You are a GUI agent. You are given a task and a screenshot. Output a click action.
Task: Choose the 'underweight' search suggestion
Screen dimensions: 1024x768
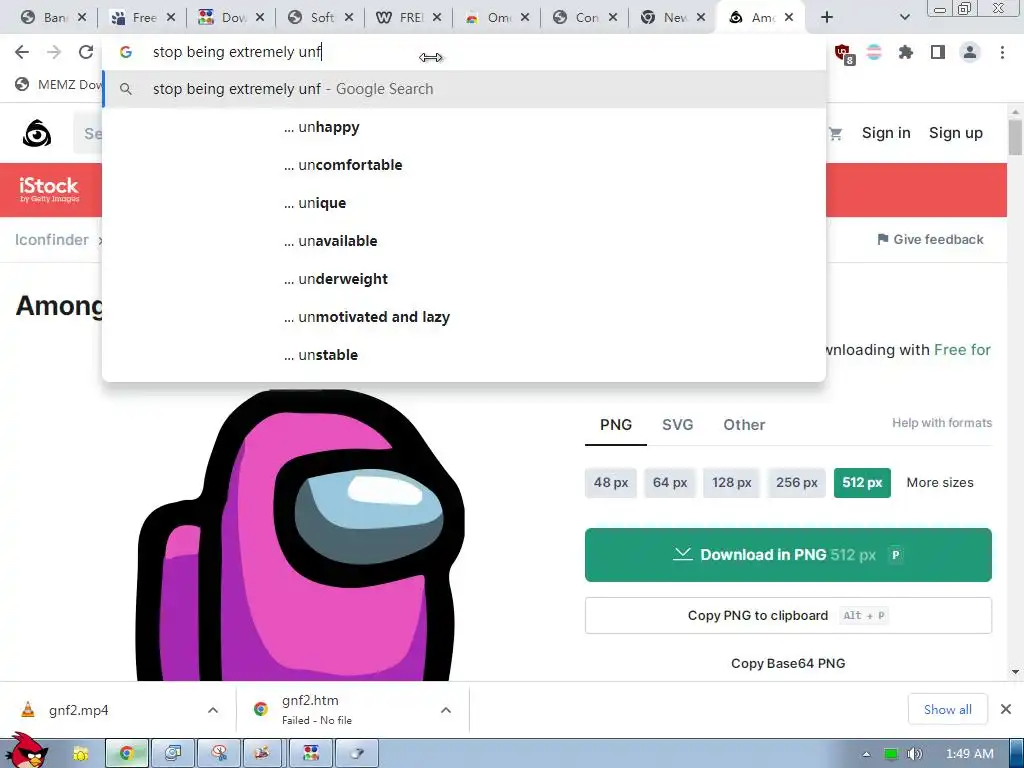click(464, 279)
